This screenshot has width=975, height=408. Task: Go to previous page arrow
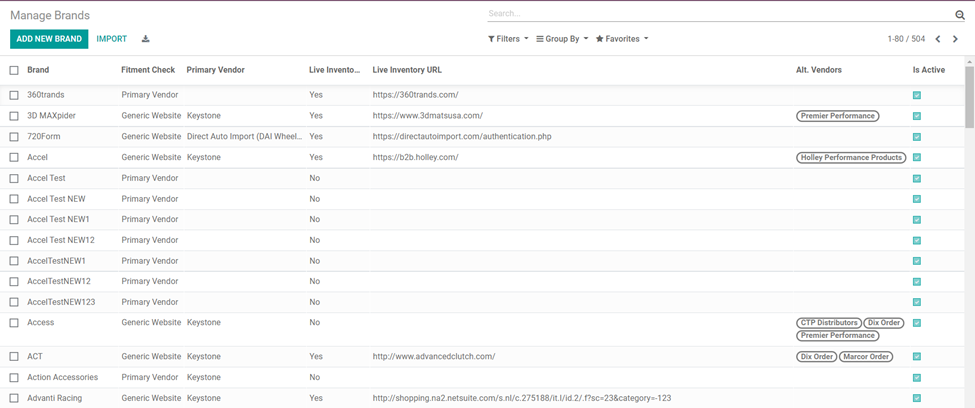(938, 39)
